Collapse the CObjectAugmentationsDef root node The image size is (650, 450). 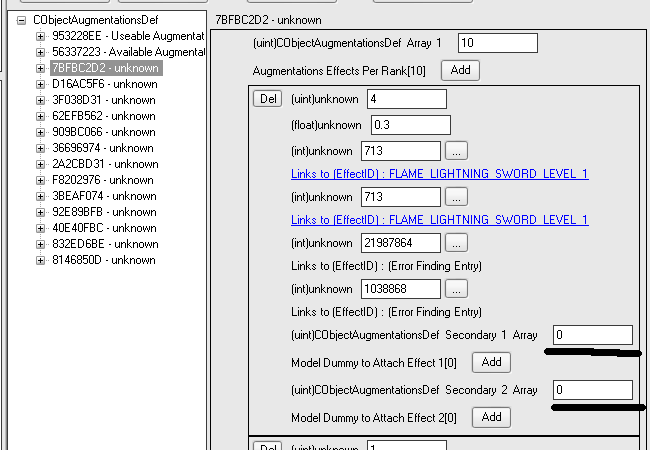pyautogui.click(x=22, y=20)
